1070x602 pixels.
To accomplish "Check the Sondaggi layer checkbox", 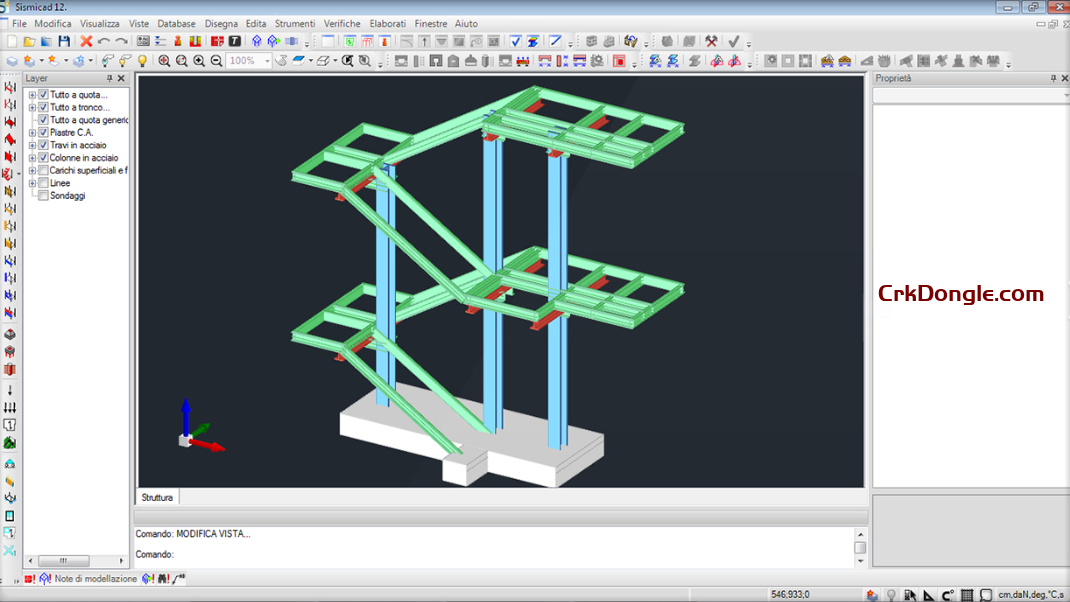I will coord(43,196).
